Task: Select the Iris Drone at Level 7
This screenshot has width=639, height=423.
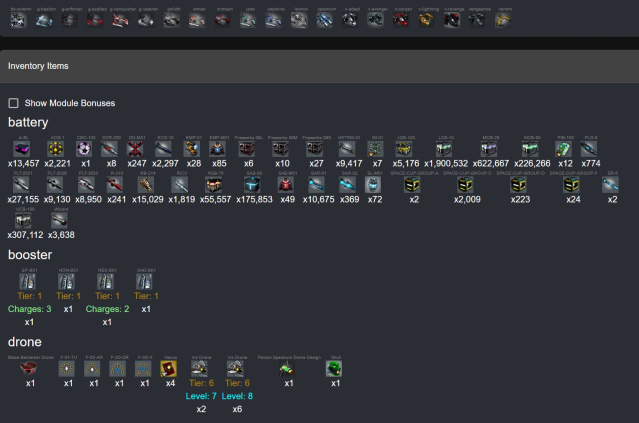Action: point(201,369)
